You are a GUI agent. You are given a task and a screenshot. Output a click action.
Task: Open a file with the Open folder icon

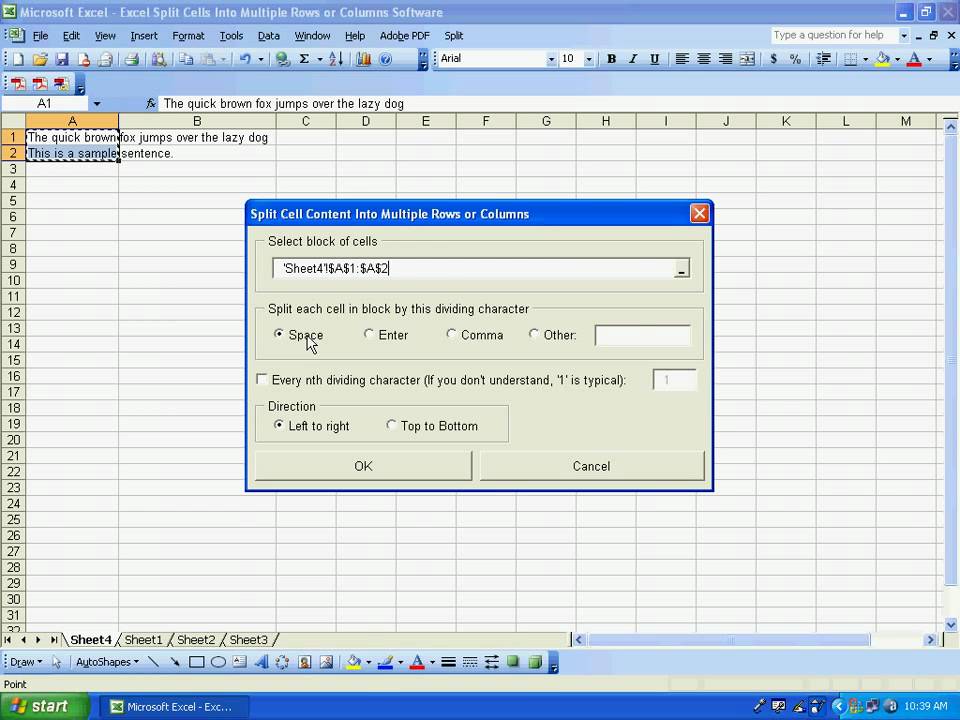pyautogui.click(x=40, y=59)
